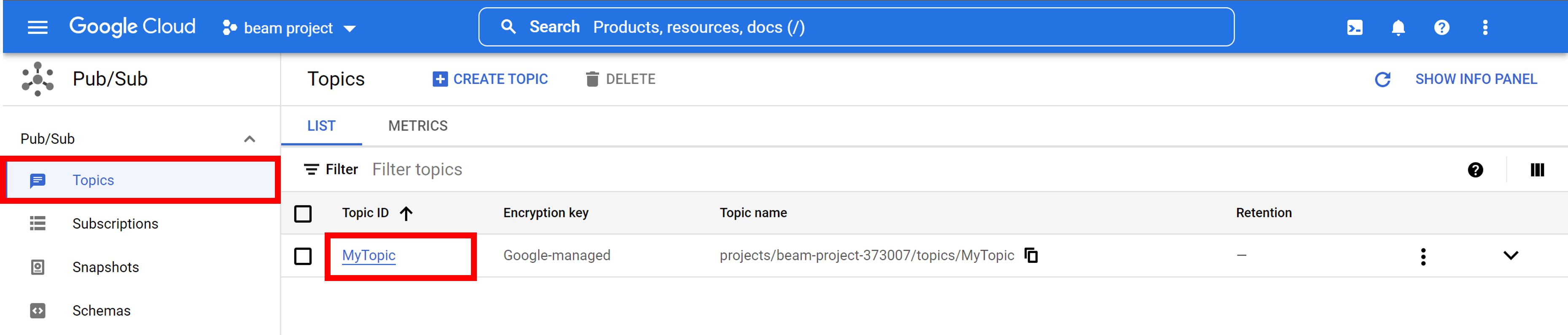The width and height of the screenshot is (1568, 335).
Task: Collapse the Pub/Sub sidebar section
Action: tap(249, 139)
